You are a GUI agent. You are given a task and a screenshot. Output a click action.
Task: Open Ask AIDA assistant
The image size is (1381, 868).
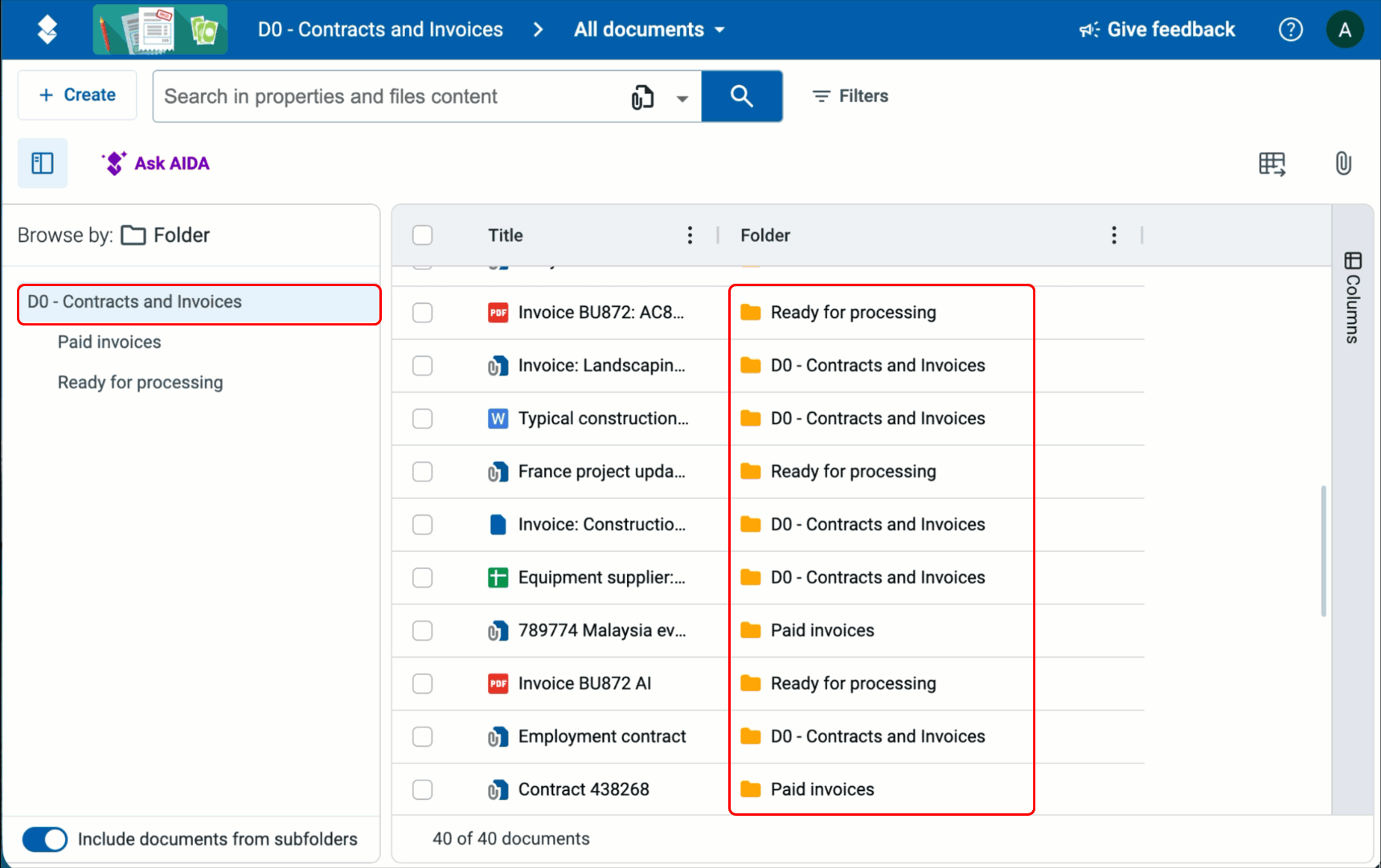point(155,163)
